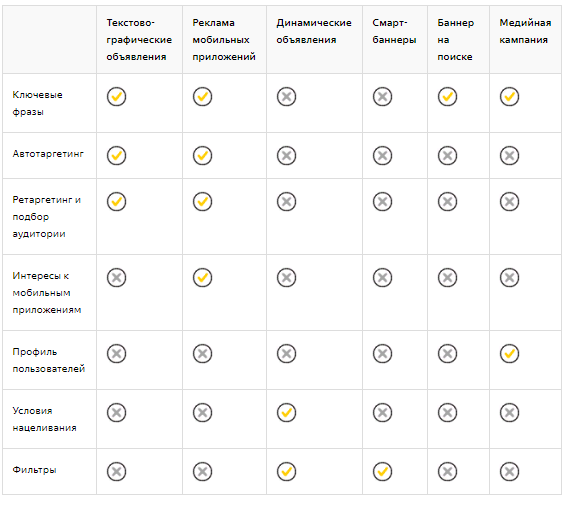The width and height of the screenshot is (578, 527).
Task: Click the Условия нацеливания row label
Action: (x=44, y=419)
